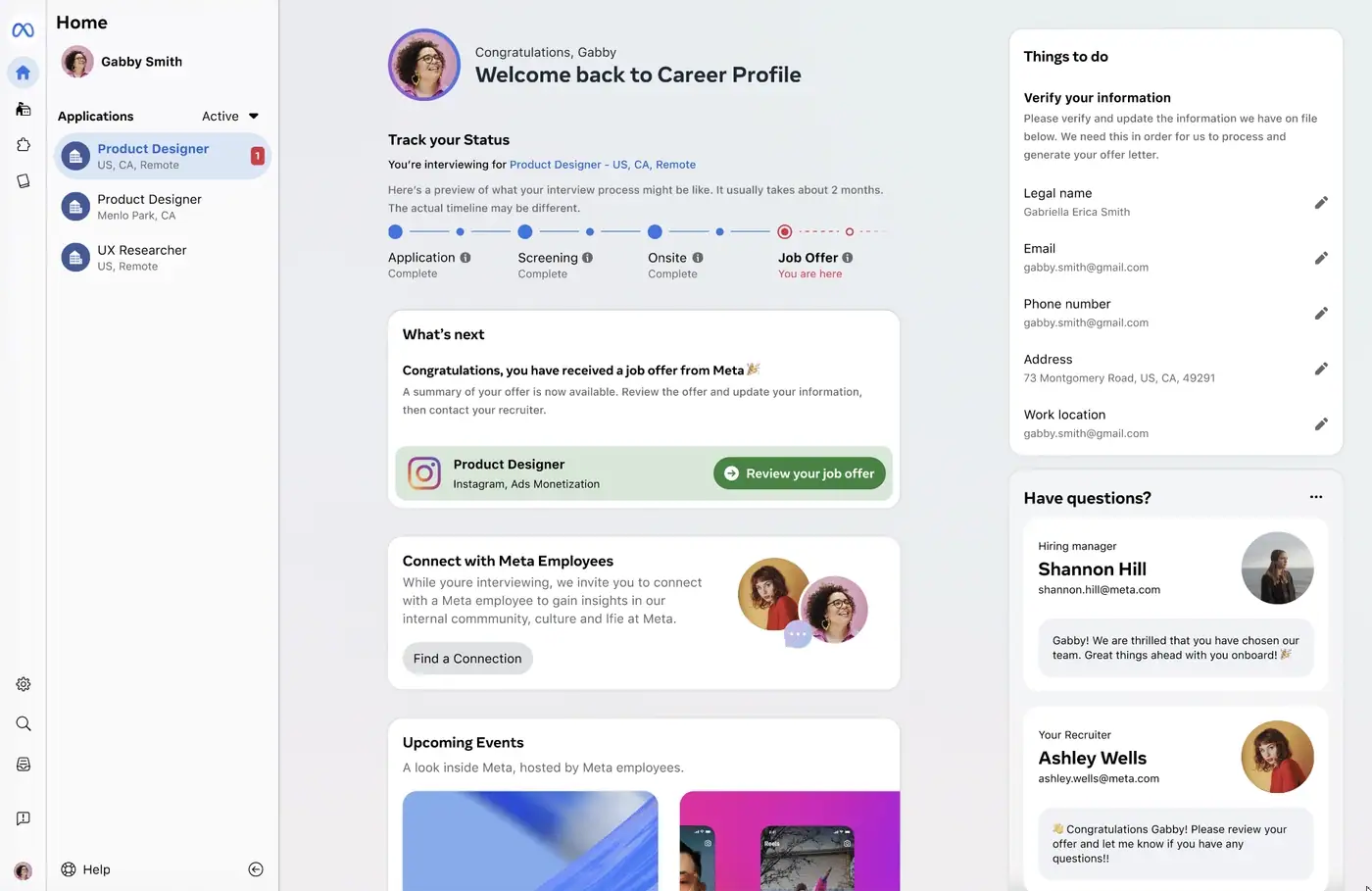Collapse the sidebar with the arrow icon
1372x891 pixels.
click(256, 869)
